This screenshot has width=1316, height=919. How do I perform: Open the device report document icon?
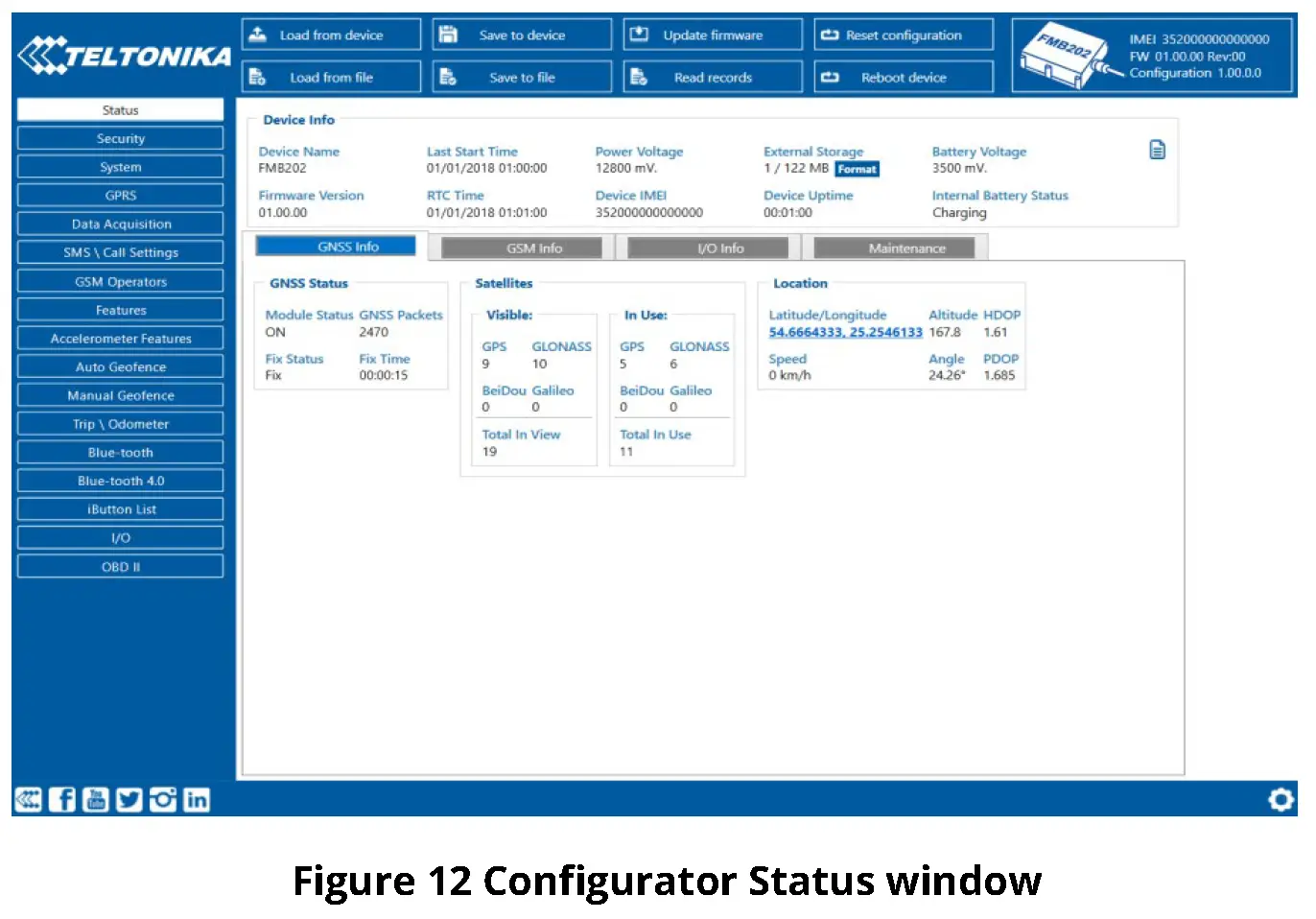[x=1158, y=150]
